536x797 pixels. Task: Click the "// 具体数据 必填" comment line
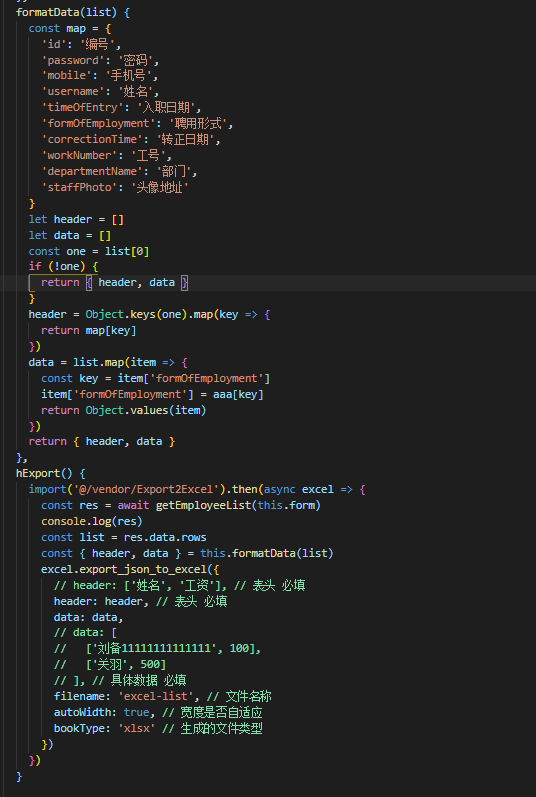(x=120, y=681)
